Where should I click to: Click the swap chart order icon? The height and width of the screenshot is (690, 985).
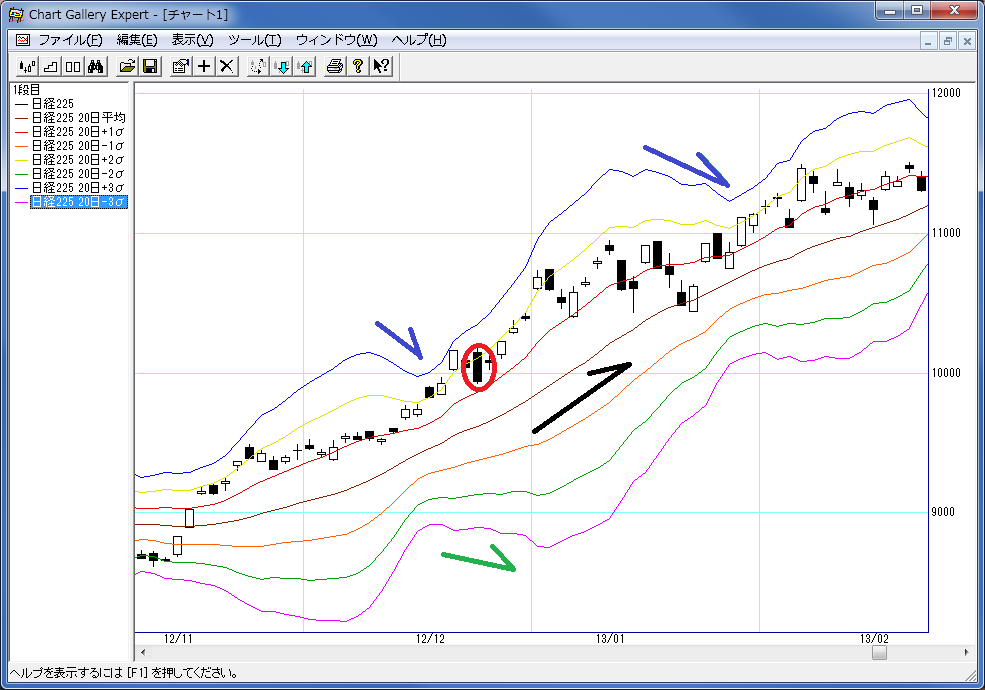point(258,66)
